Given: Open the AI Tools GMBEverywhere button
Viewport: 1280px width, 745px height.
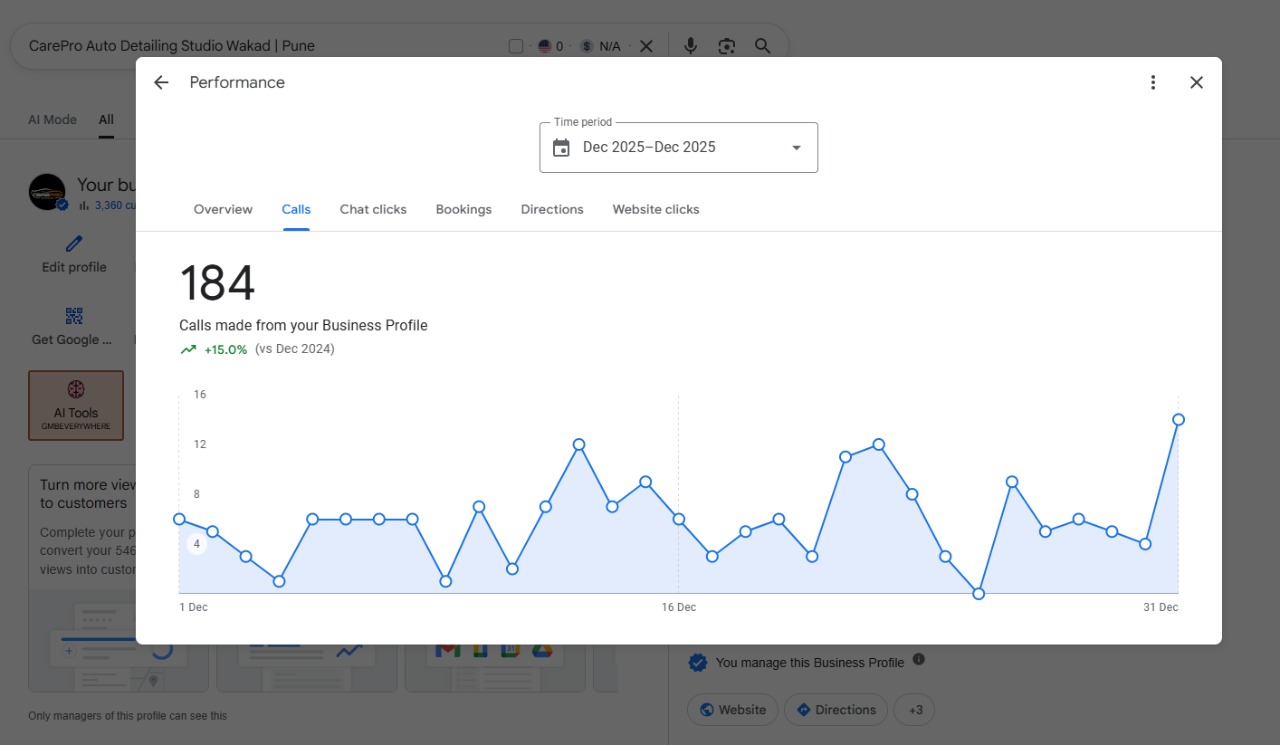Looking at the screenshot, I should 76,406.
